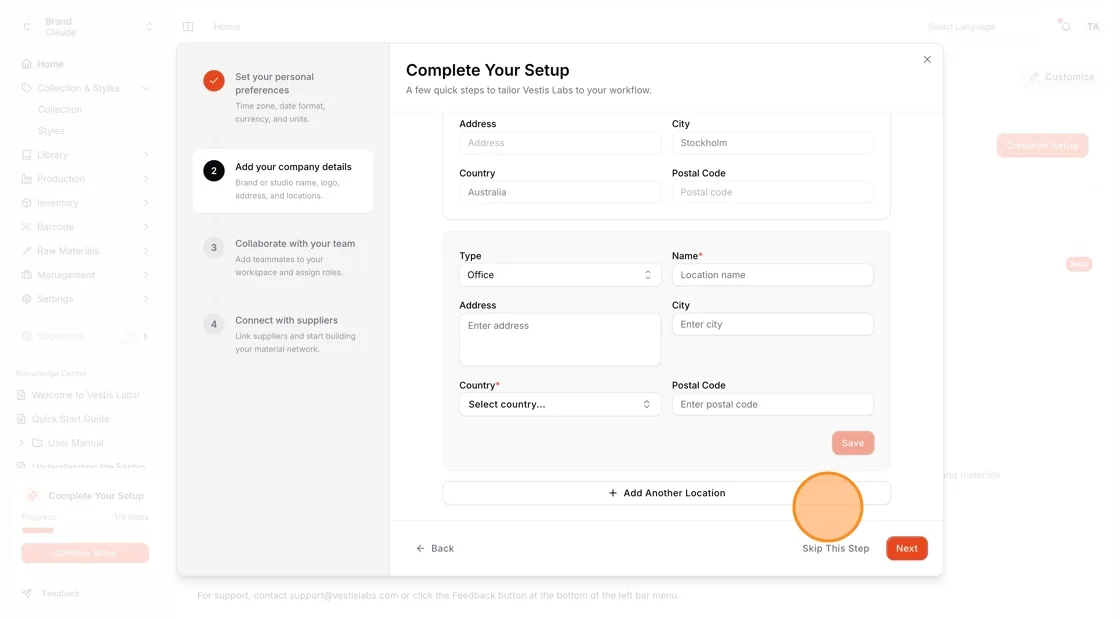The image size is (1120, 619).
Task: Open Feedback at the sidebar bottom
Action: tap(60, 594)
